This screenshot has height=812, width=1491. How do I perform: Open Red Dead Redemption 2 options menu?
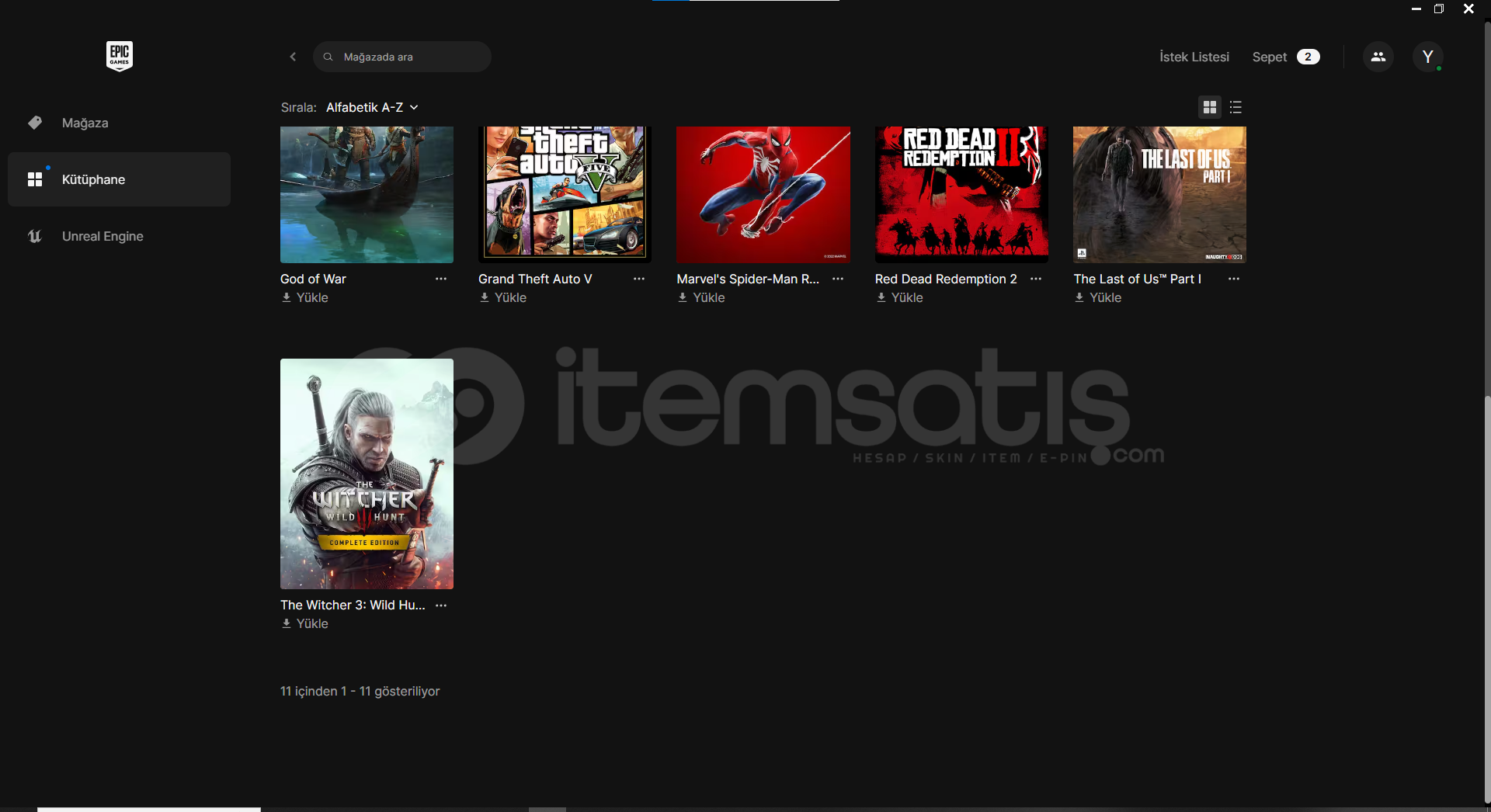(1036, 279)
